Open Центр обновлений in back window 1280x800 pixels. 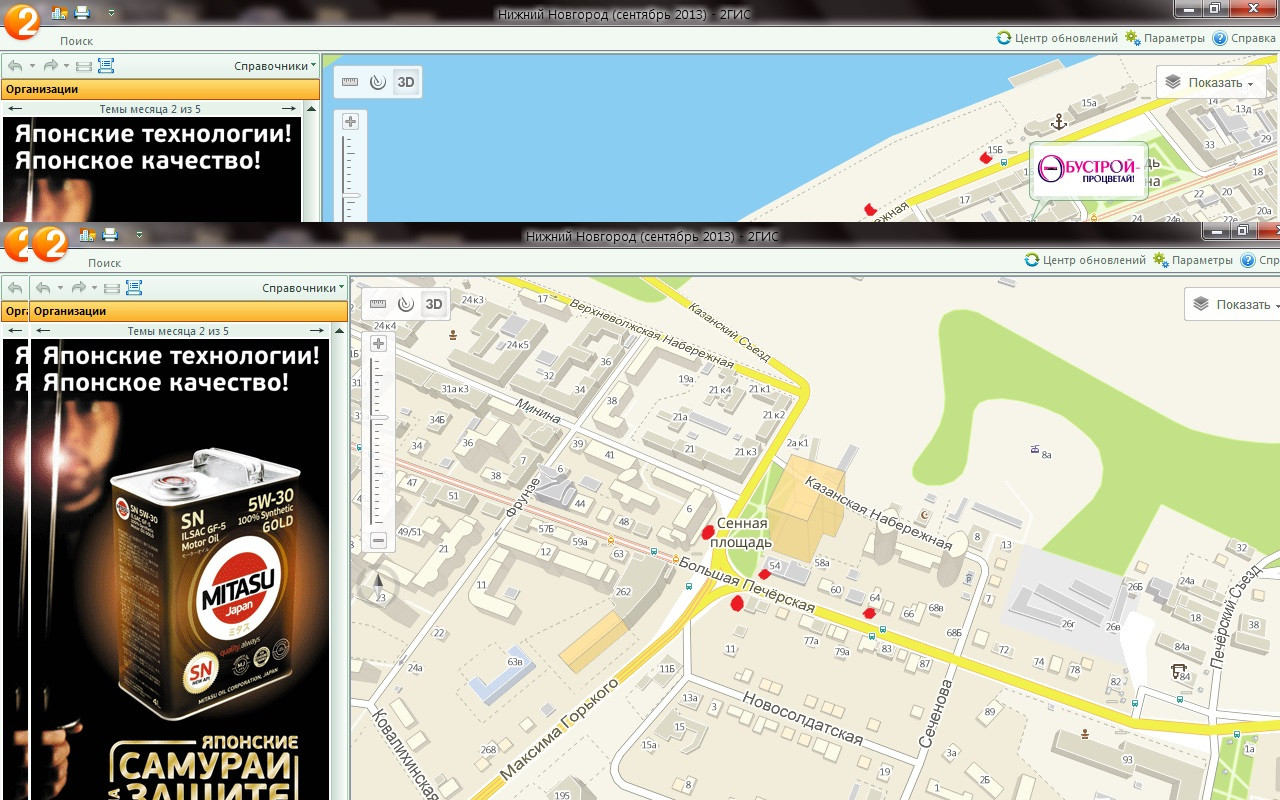[1057, 38]
